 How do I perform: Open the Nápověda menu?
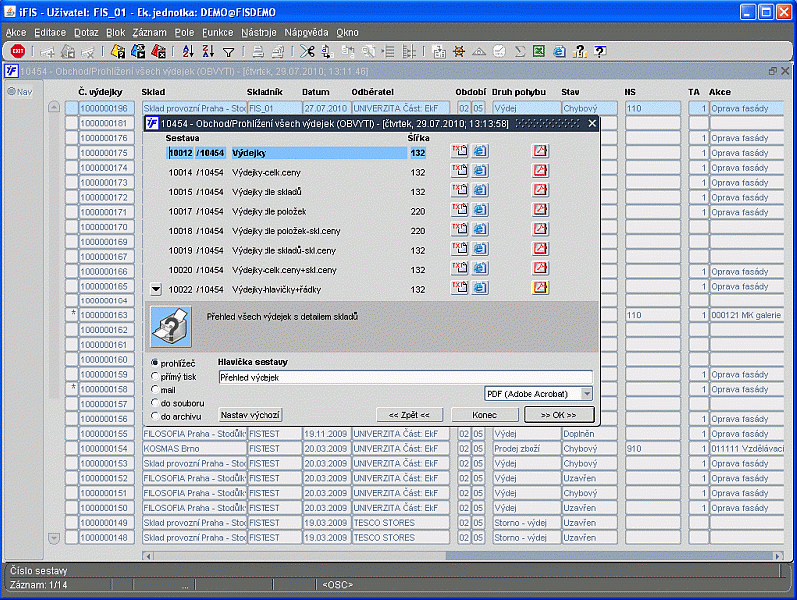coord(306,33)
